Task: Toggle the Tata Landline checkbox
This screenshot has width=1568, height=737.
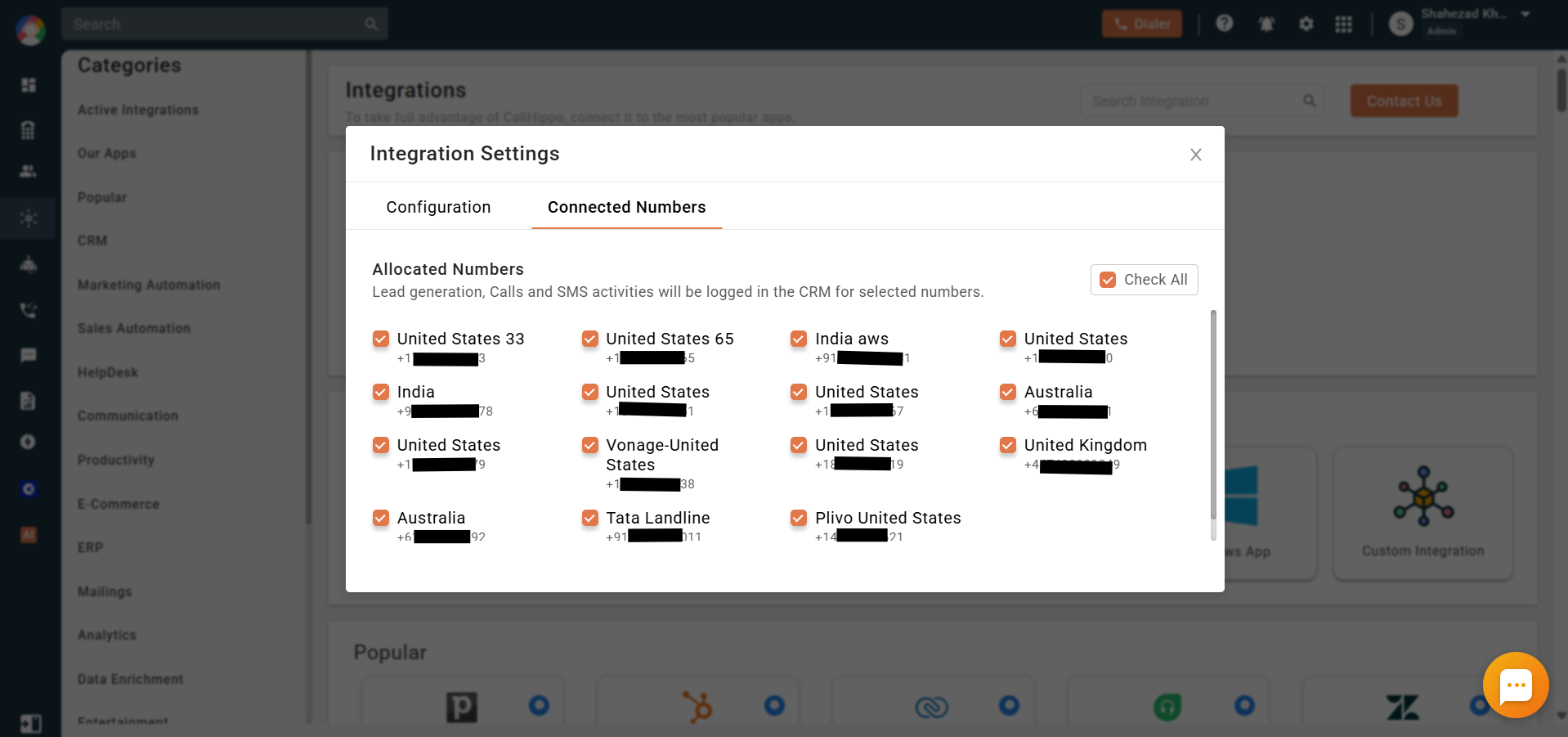Action: coord(590,518)
